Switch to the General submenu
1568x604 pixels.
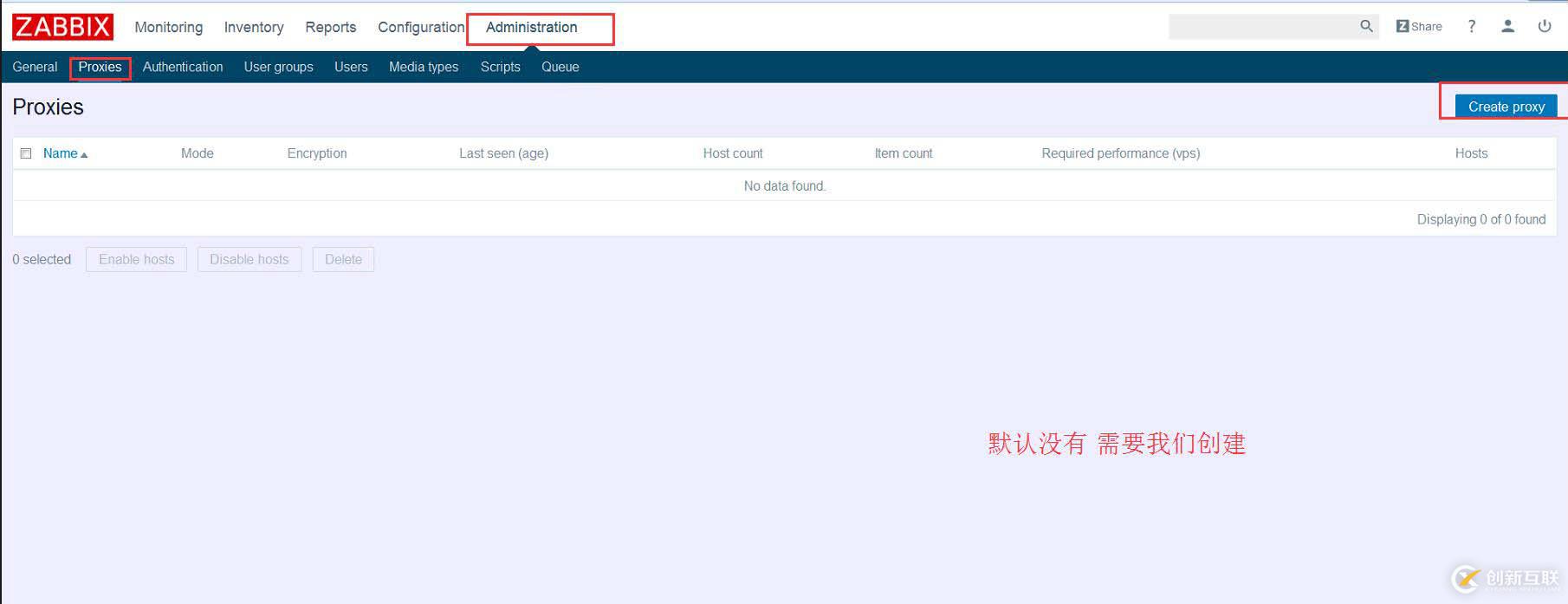(x=35, y=67)
